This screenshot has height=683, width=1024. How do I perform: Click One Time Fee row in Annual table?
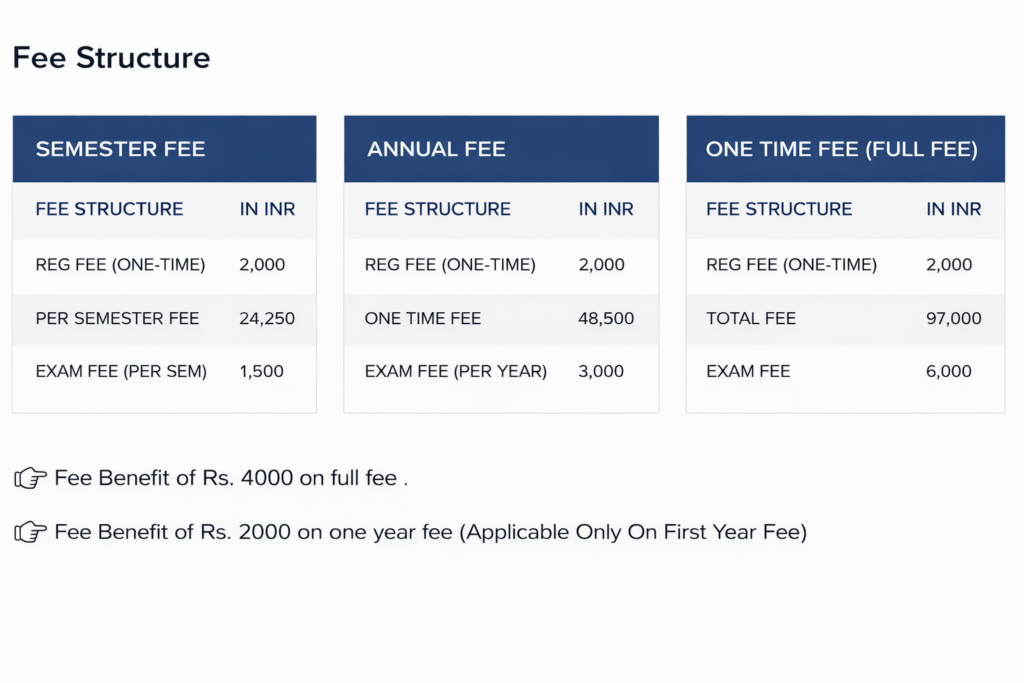[x=423, y=319]
